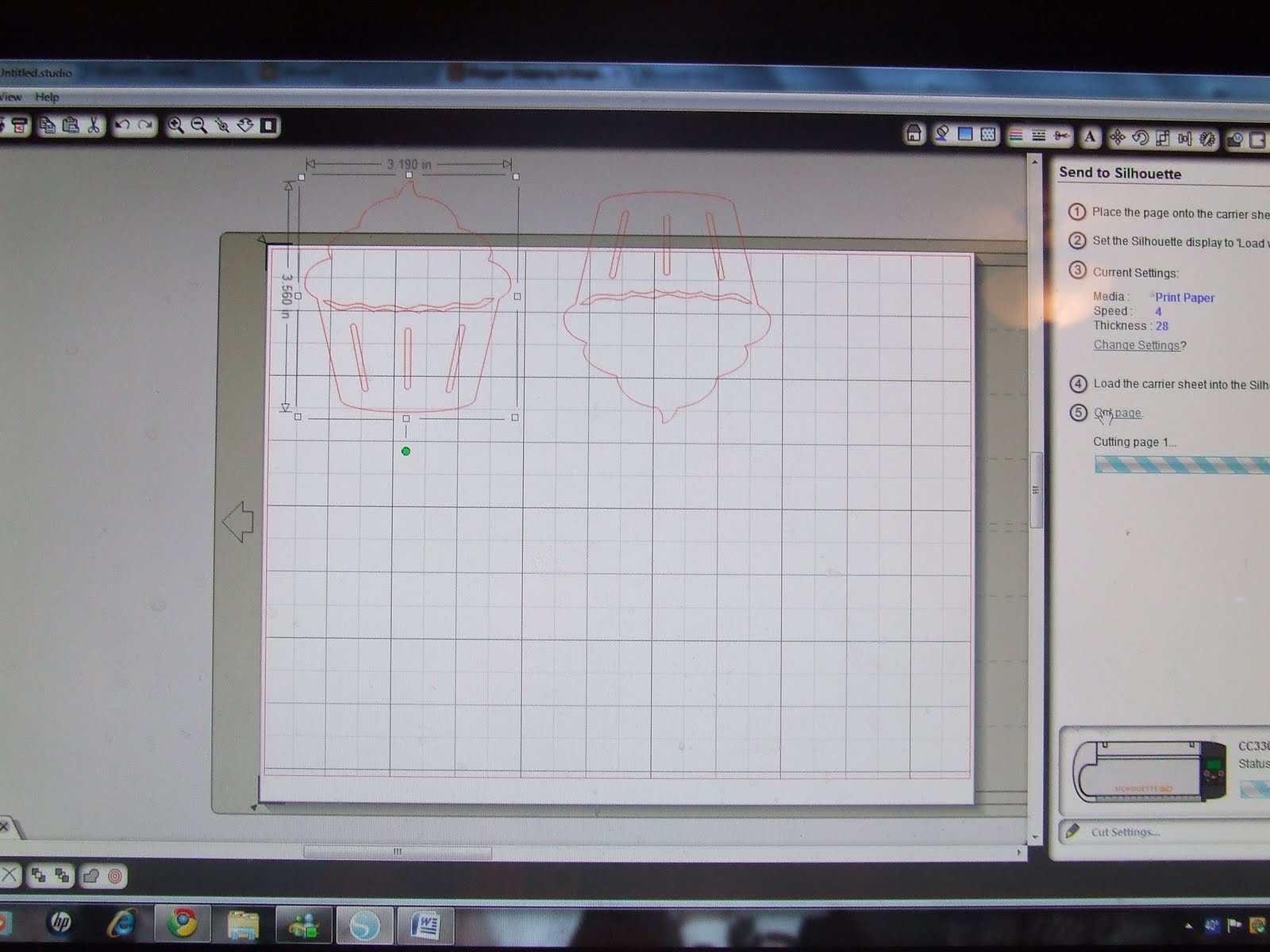Screen dimensions: 1270x952
Task: Open the library home icon
Action: (914, 134)
